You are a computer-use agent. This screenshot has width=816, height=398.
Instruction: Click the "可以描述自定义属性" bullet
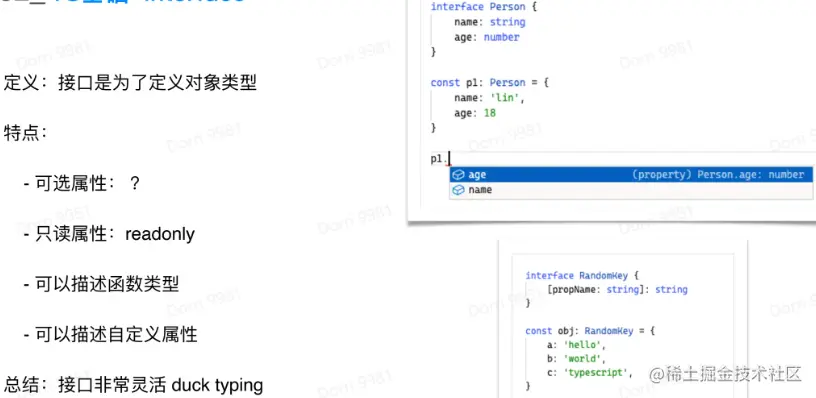click(110, 335)
